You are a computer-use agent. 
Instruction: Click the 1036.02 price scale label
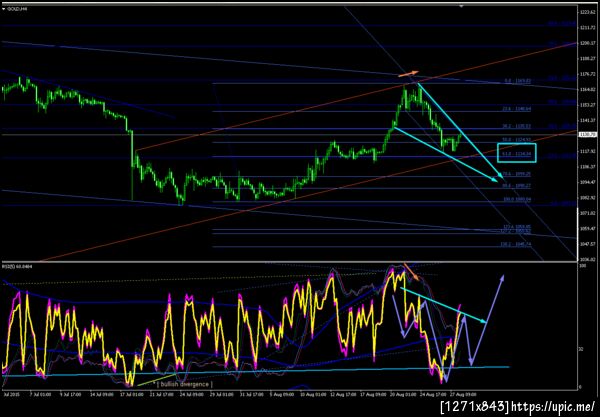[x=587, y=259]
